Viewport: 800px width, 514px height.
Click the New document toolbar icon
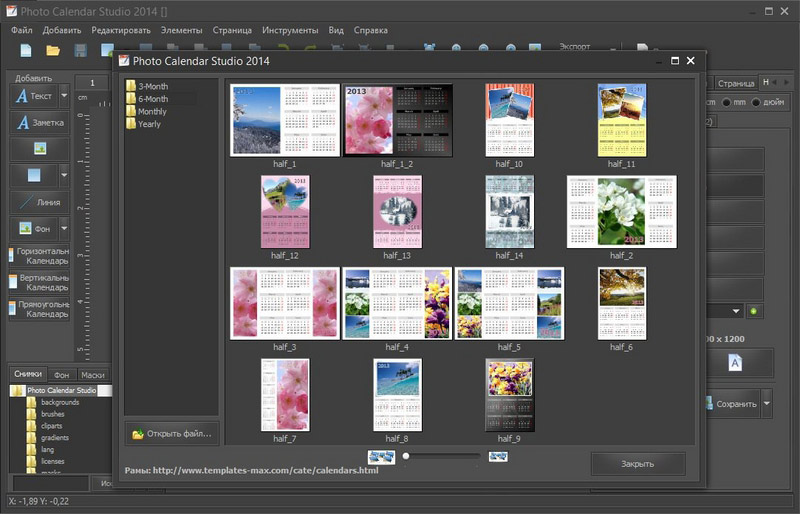26,50
